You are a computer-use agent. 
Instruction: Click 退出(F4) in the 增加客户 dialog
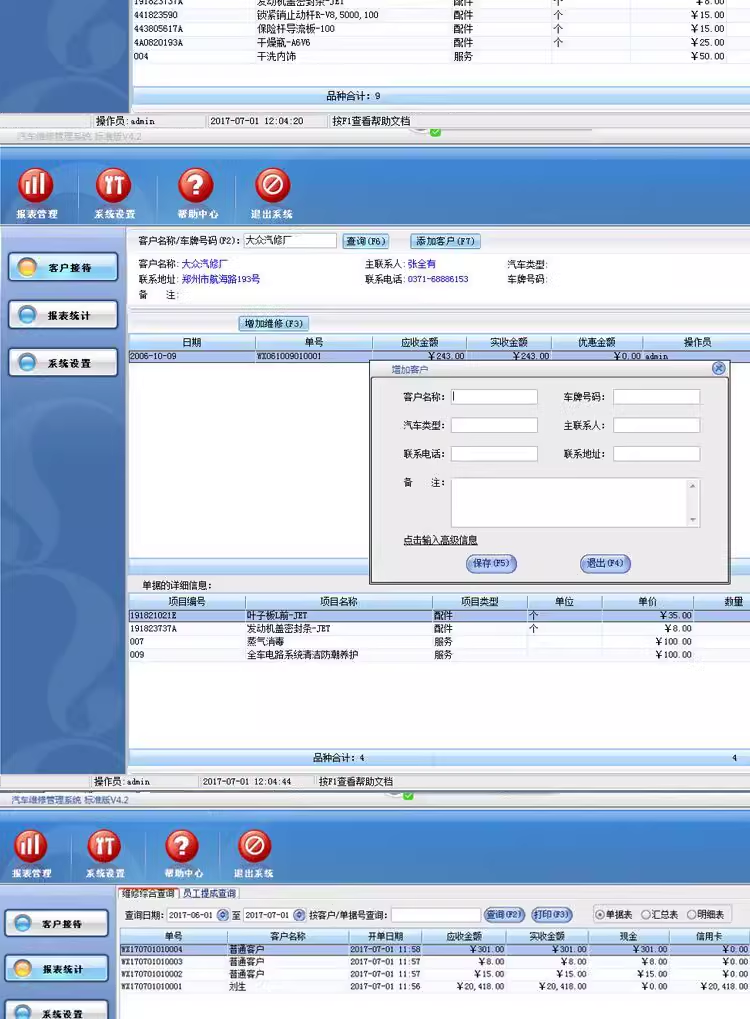click(605, 563)
